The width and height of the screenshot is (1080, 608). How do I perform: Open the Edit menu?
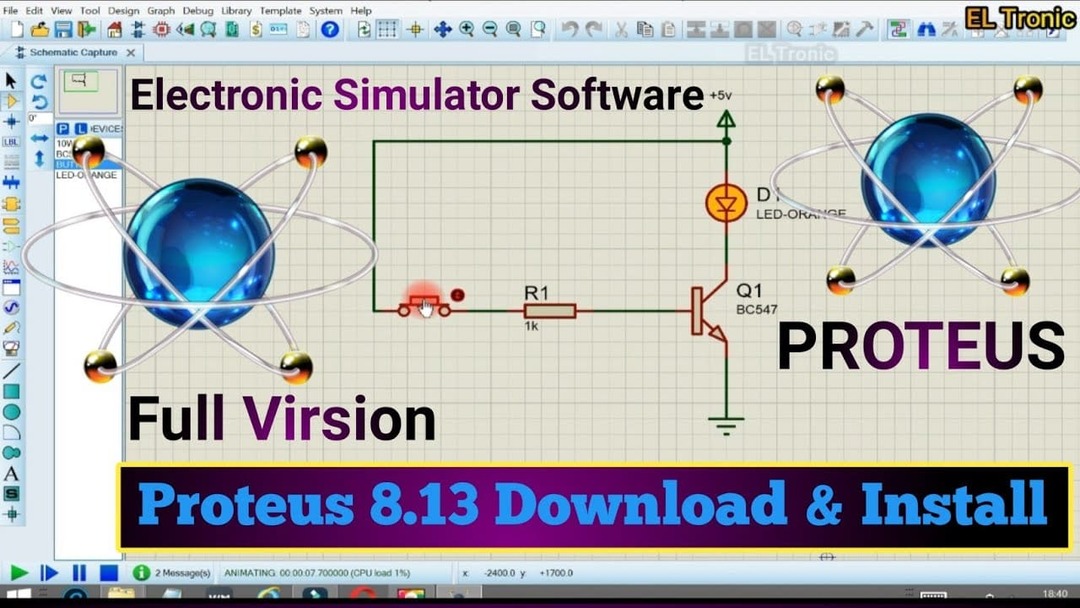coord(34,10)
